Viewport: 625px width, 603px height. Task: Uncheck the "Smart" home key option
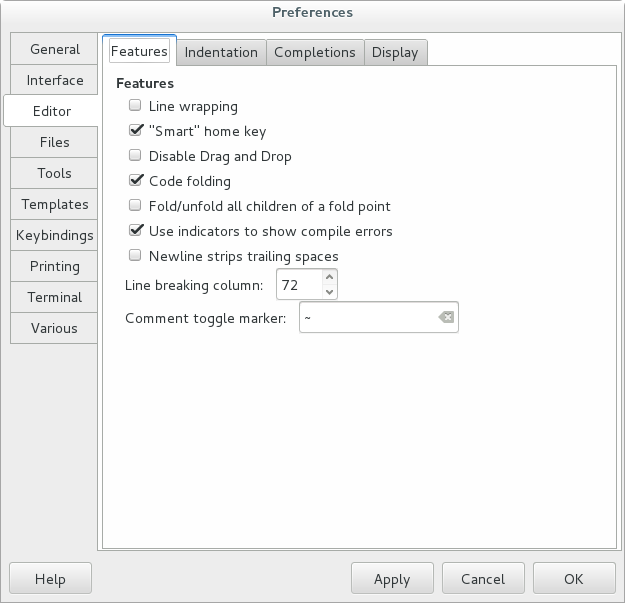(136, 131)
